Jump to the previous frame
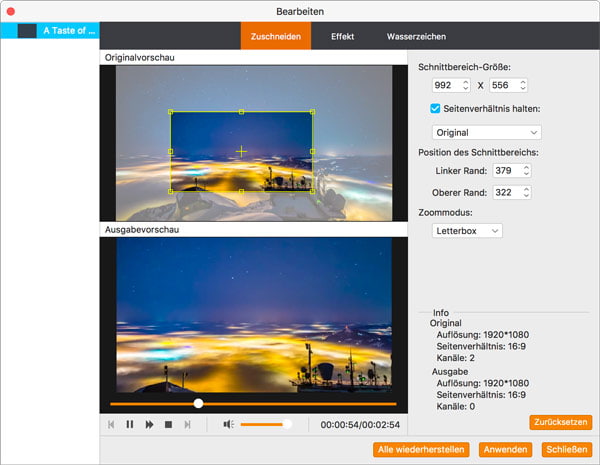Image resolution: width=600 pixels, height=465 pixels. tap(111, 424)
